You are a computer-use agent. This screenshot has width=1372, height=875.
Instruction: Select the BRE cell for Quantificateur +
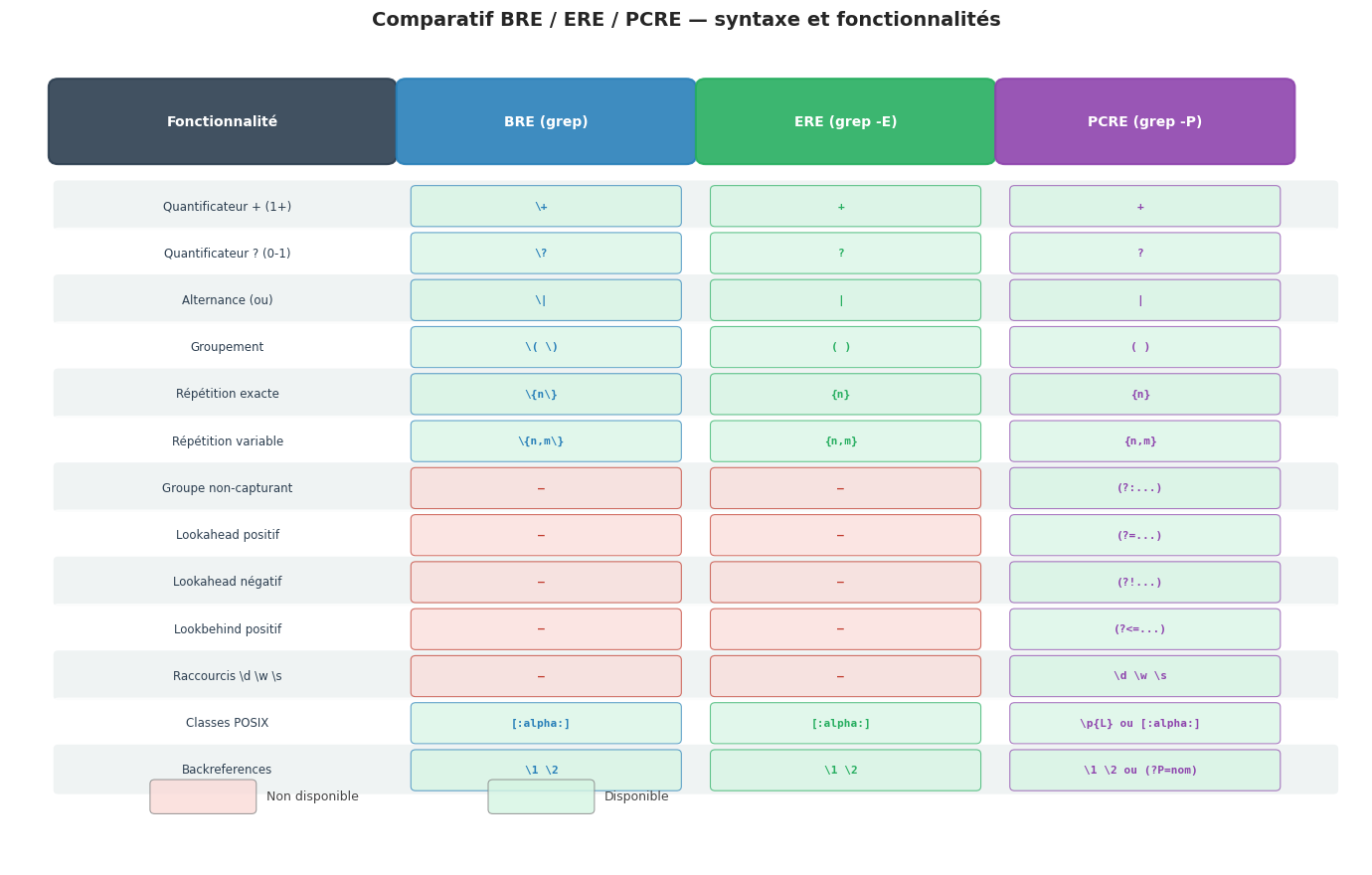pyautogui.click(x=546, y=206)
